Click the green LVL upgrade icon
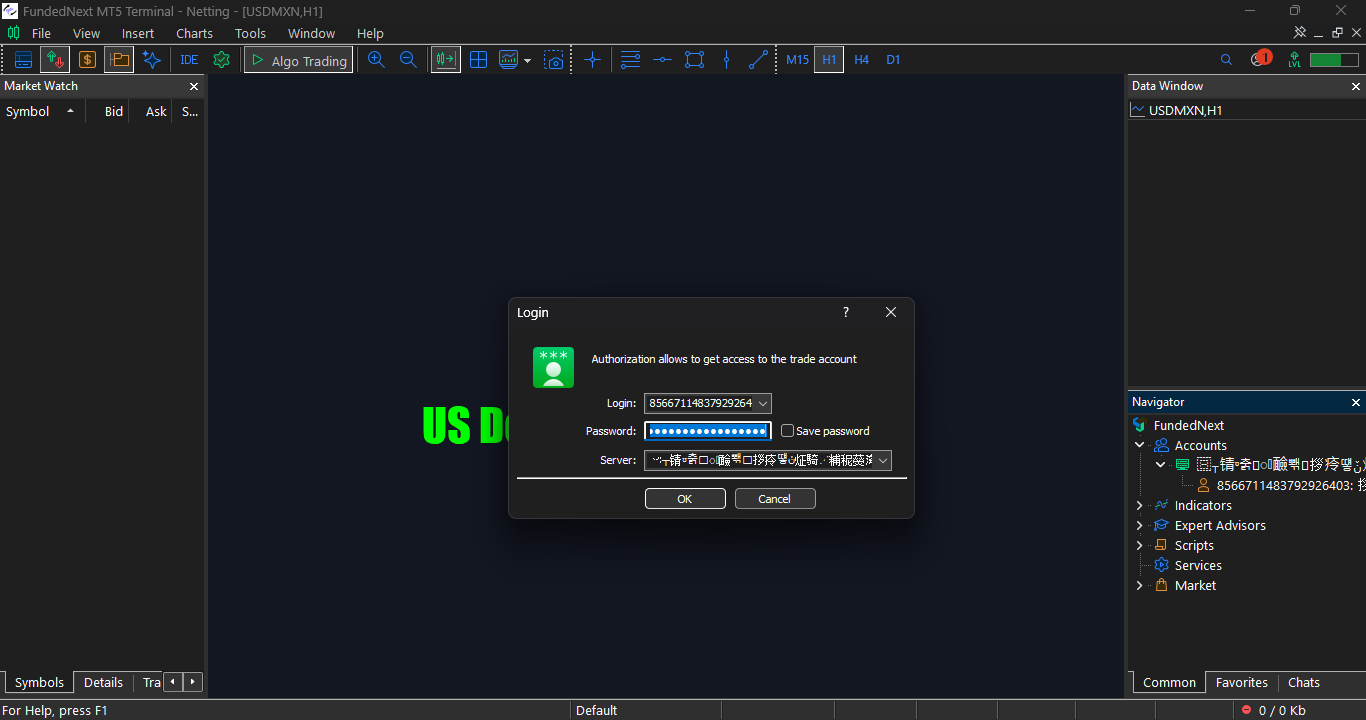Viewport: 1366px width, 720px height. point(1294,60)
